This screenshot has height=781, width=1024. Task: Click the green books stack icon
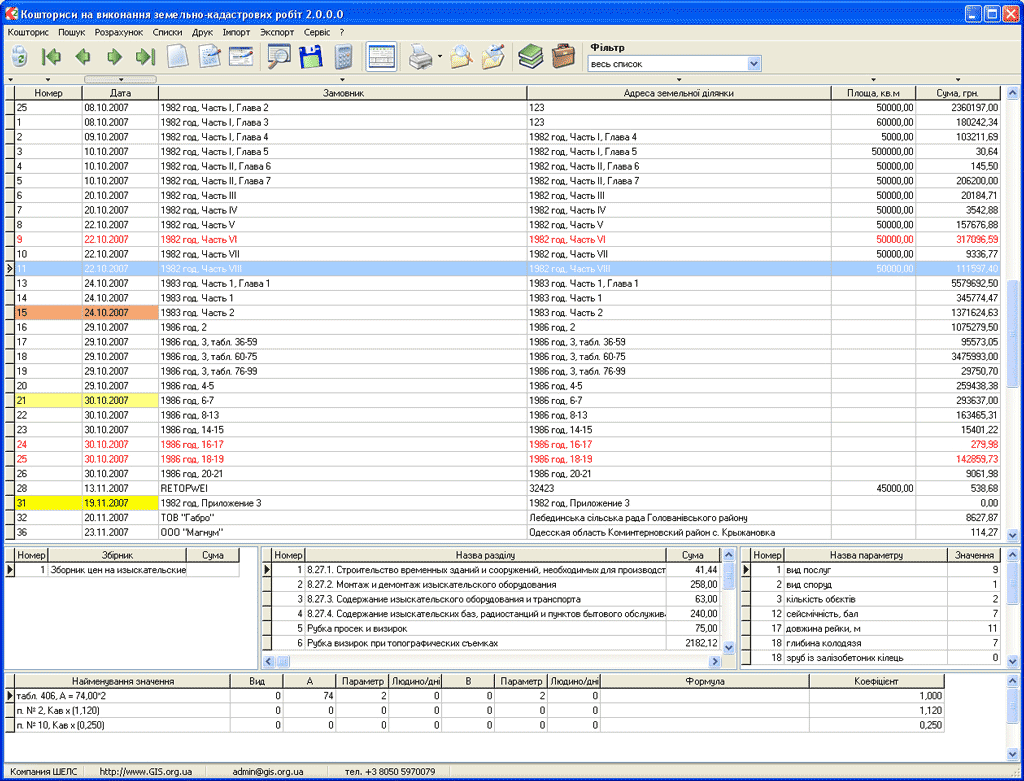click(530, 57)
